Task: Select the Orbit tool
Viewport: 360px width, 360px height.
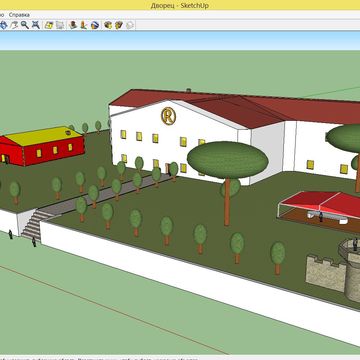Action: 3,25
